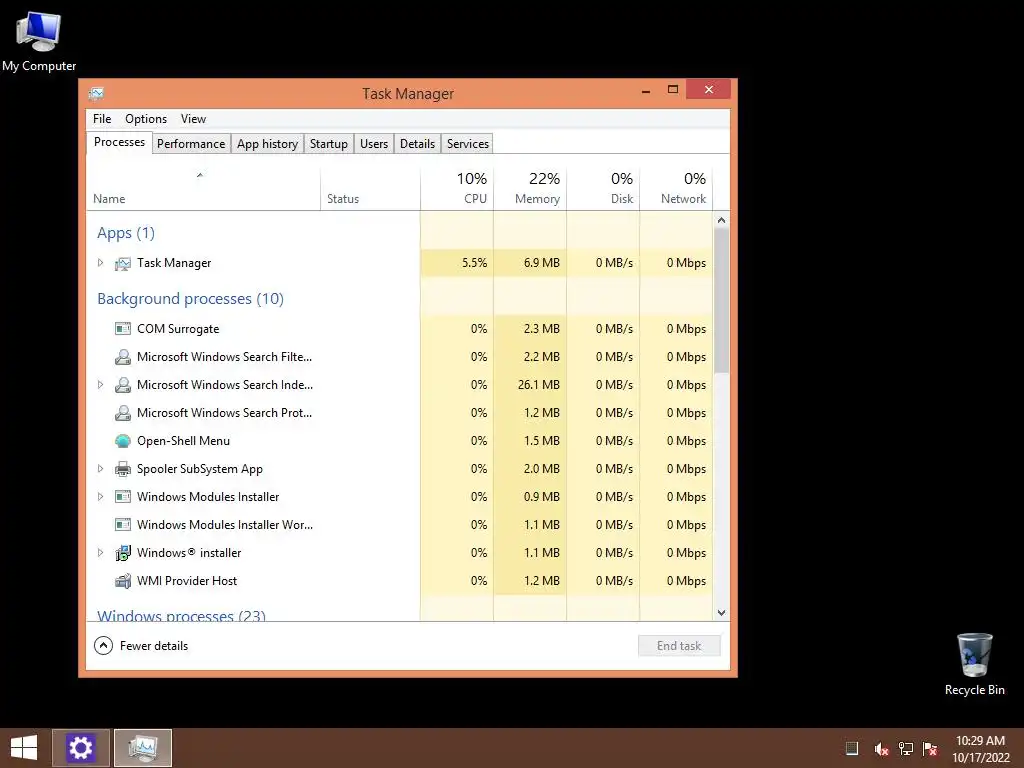This screenshot has width=1024, height=768.
Task: Expand the Spooler SubSystem App row
Action: [100, 469]
